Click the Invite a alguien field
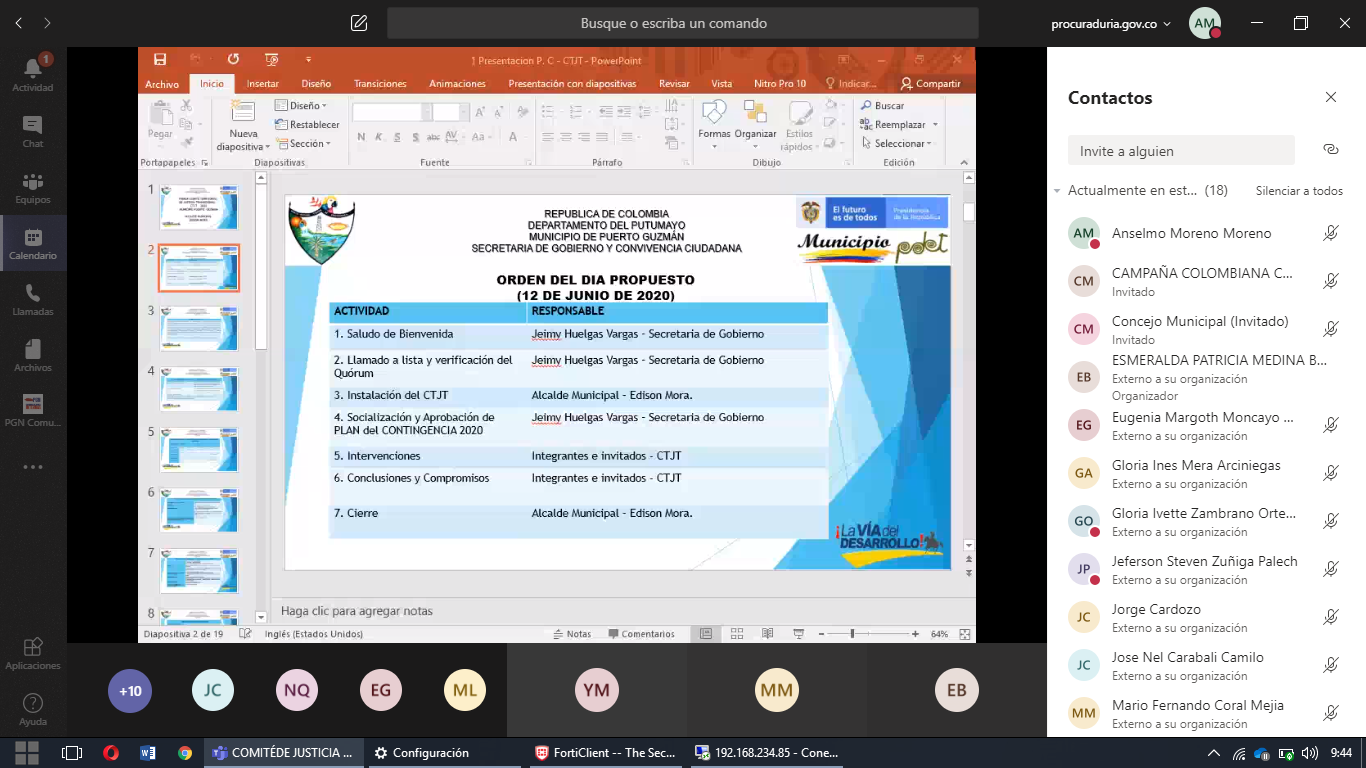This screenshot has width=1366, height=768. 1180,151
